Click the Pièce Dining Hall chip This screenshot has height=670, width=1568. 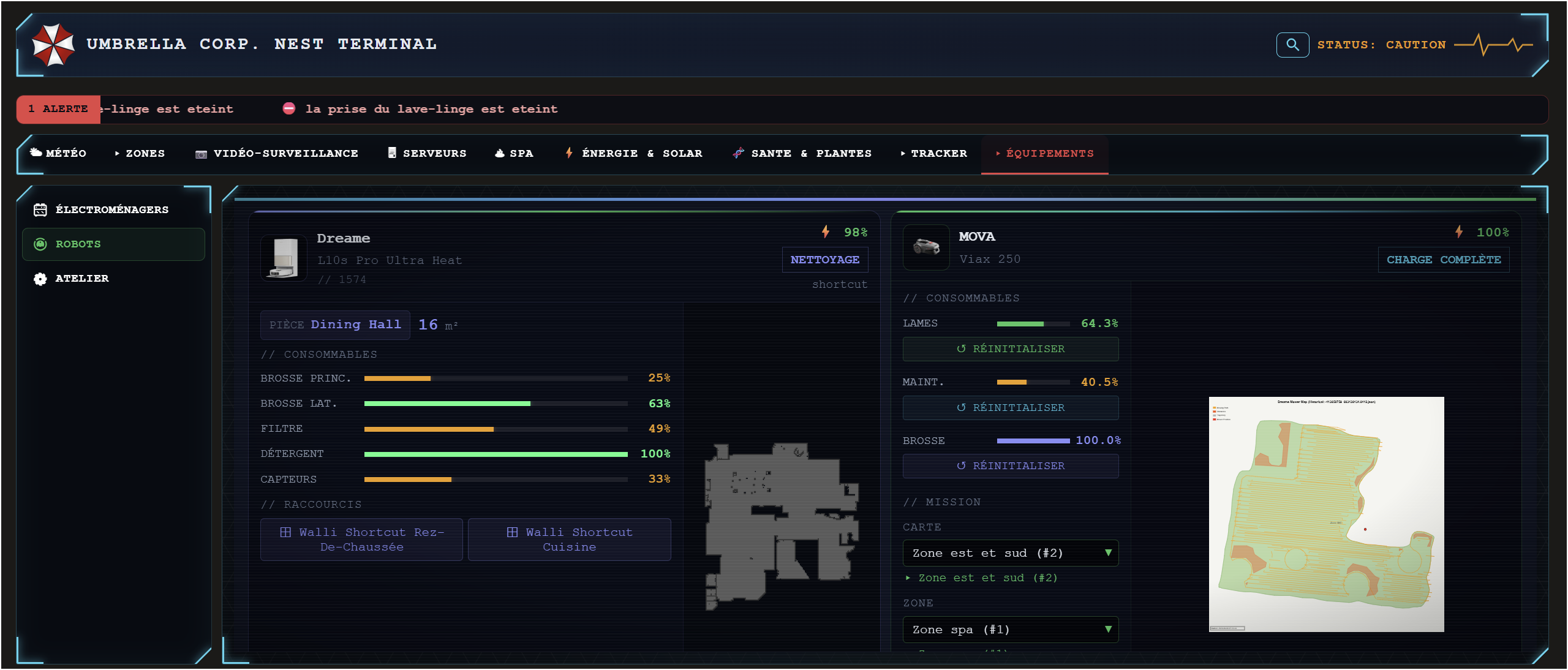[x=334, y=325]
